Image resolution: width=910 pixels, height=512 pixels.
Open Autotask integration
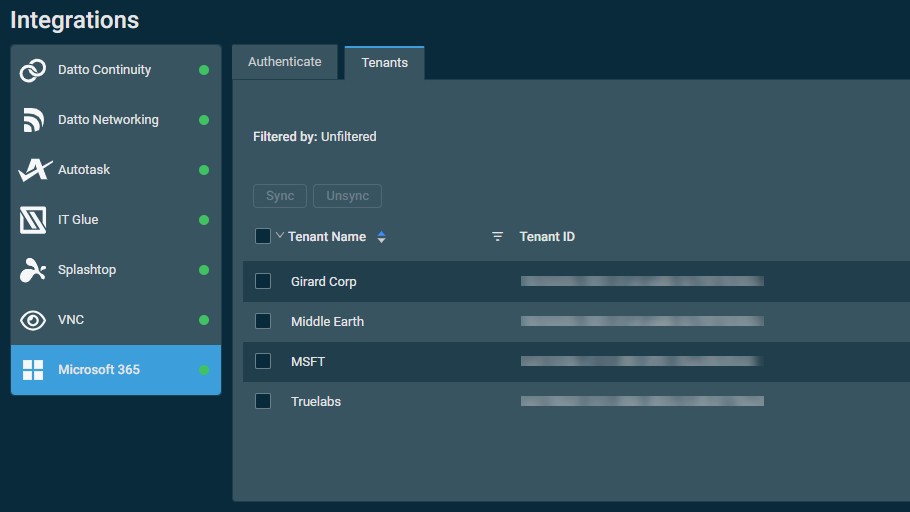point(116,170)
